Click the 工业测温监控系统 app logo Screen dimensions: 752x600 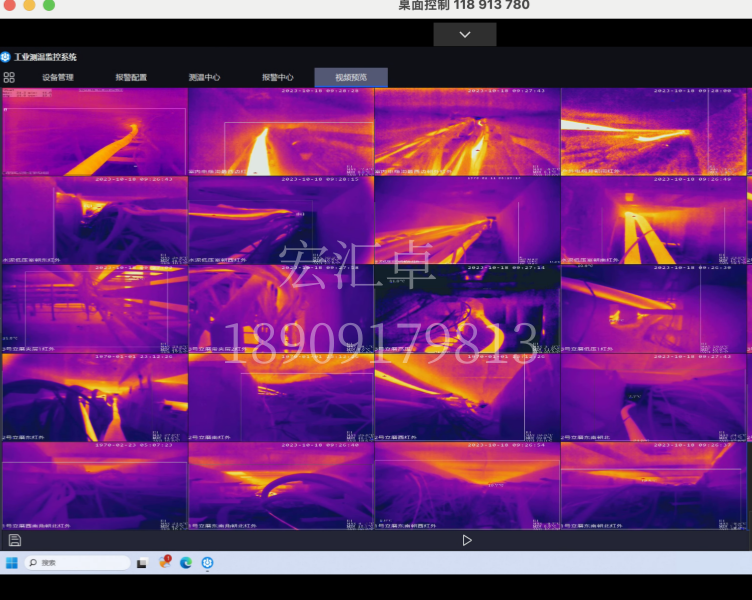(5, 57)
